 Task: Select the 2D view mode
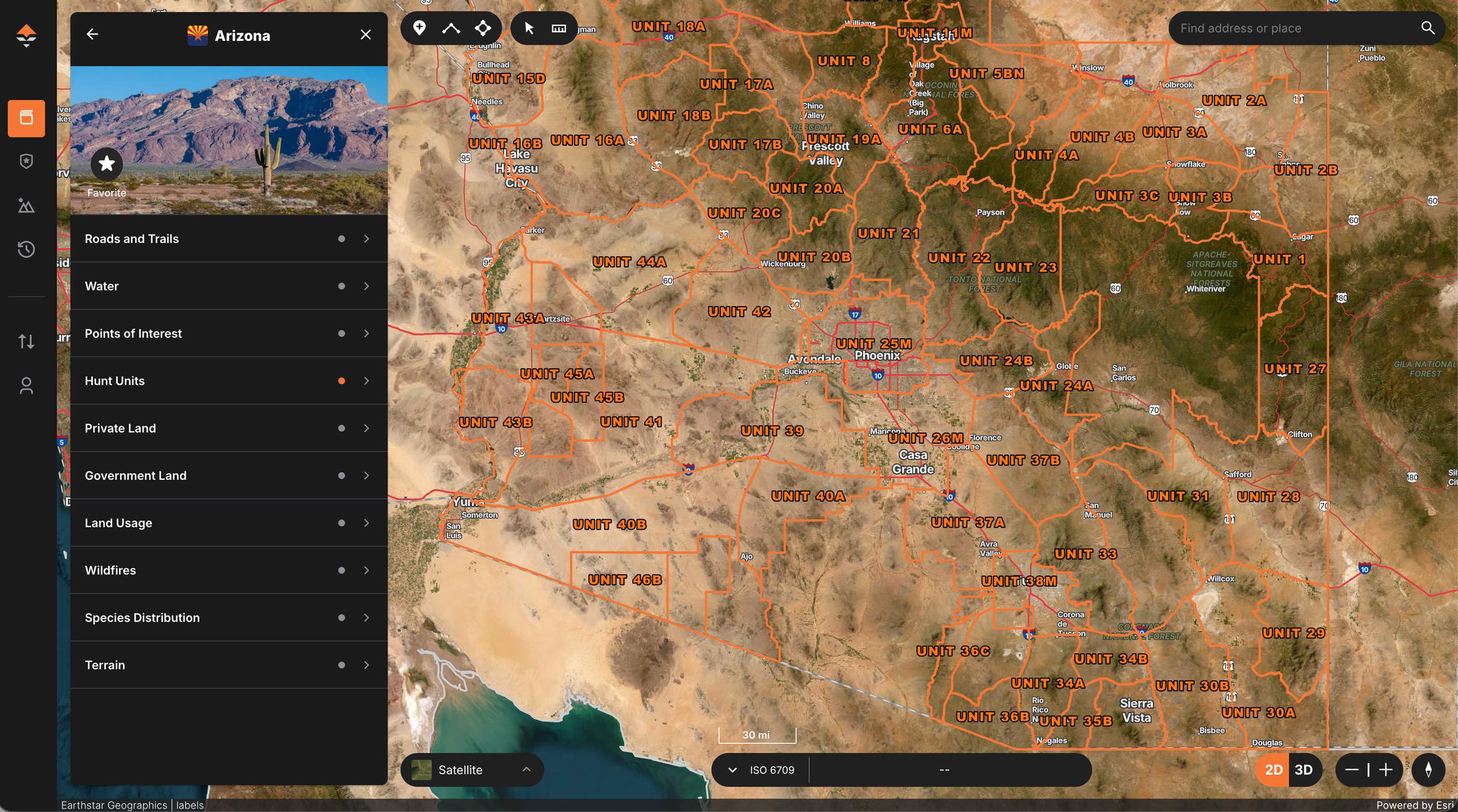click(x=1273, y=769)
